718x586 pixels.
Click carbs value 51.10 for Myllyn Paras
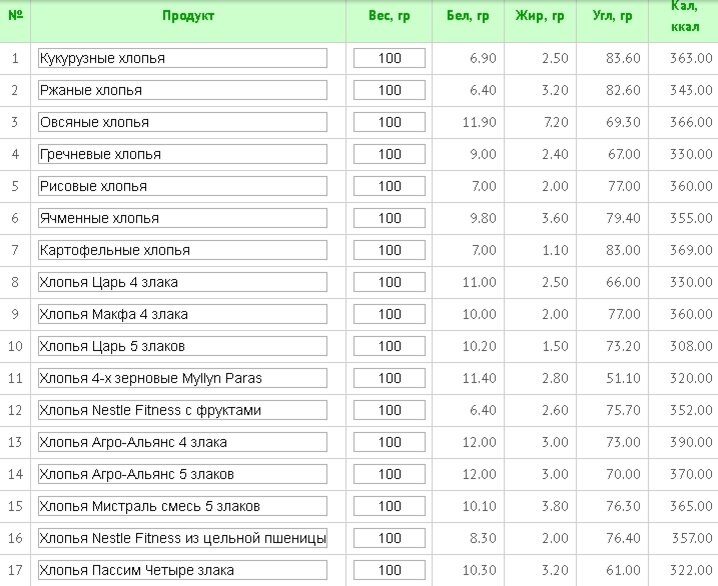coord(623,378)
